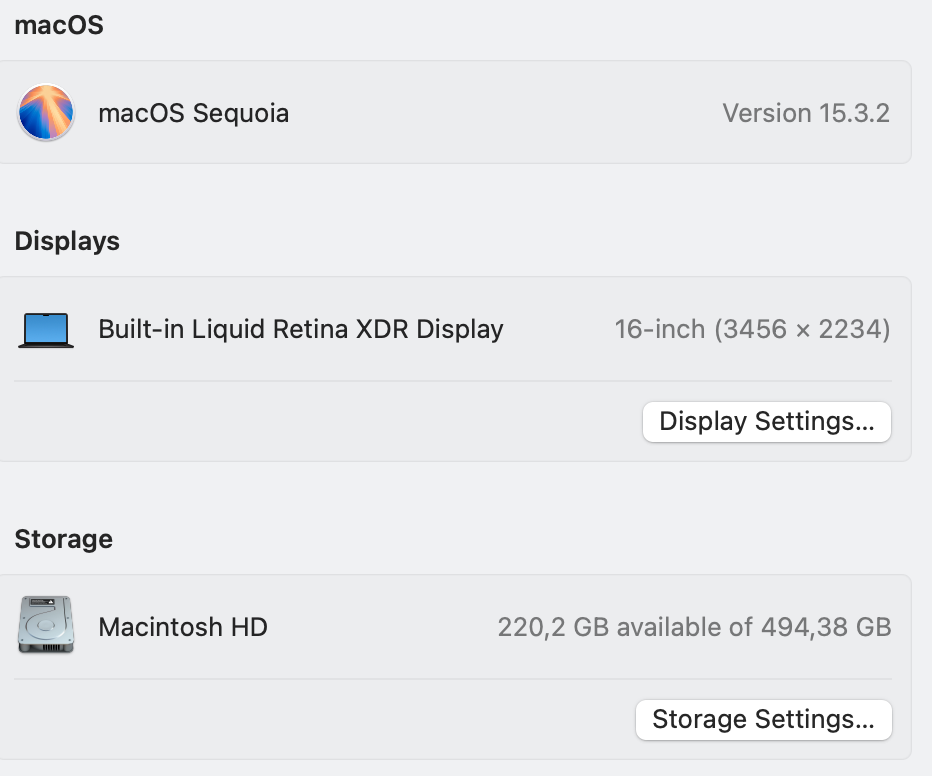Click the 16-inch display size text
The image size is (932, 776).
tap(660, 329)
